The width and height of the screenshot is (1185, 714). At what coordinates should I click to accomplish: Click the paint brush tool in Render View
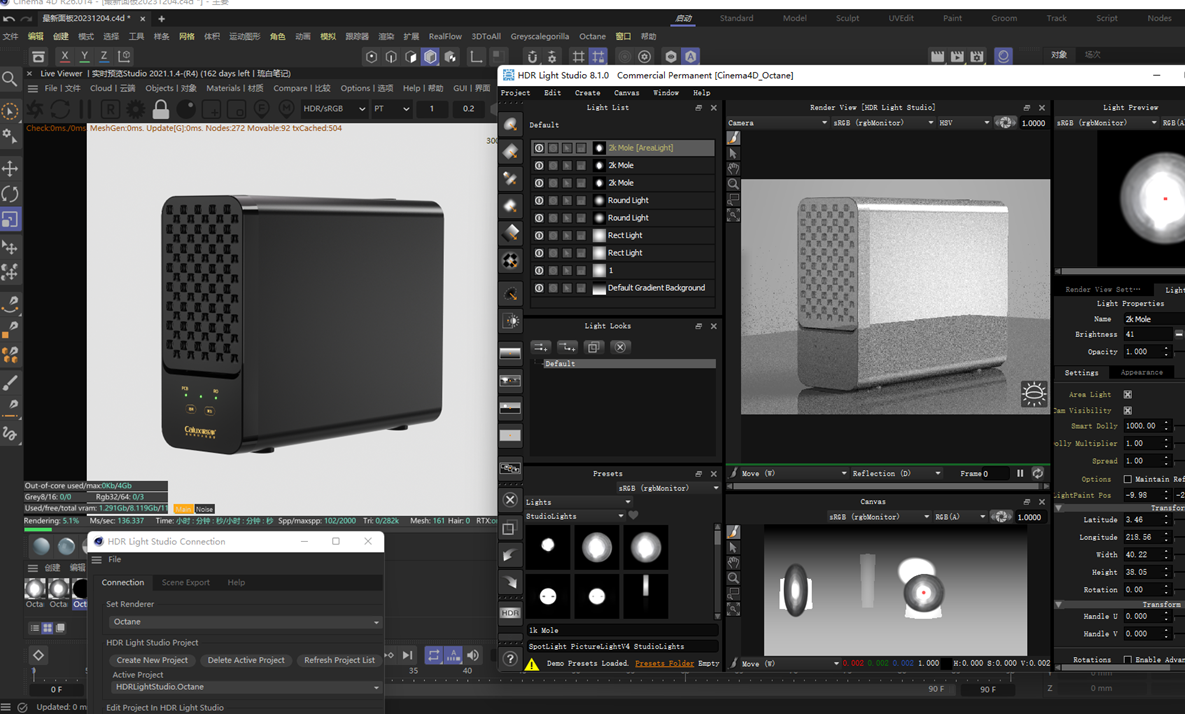[733, 138]
